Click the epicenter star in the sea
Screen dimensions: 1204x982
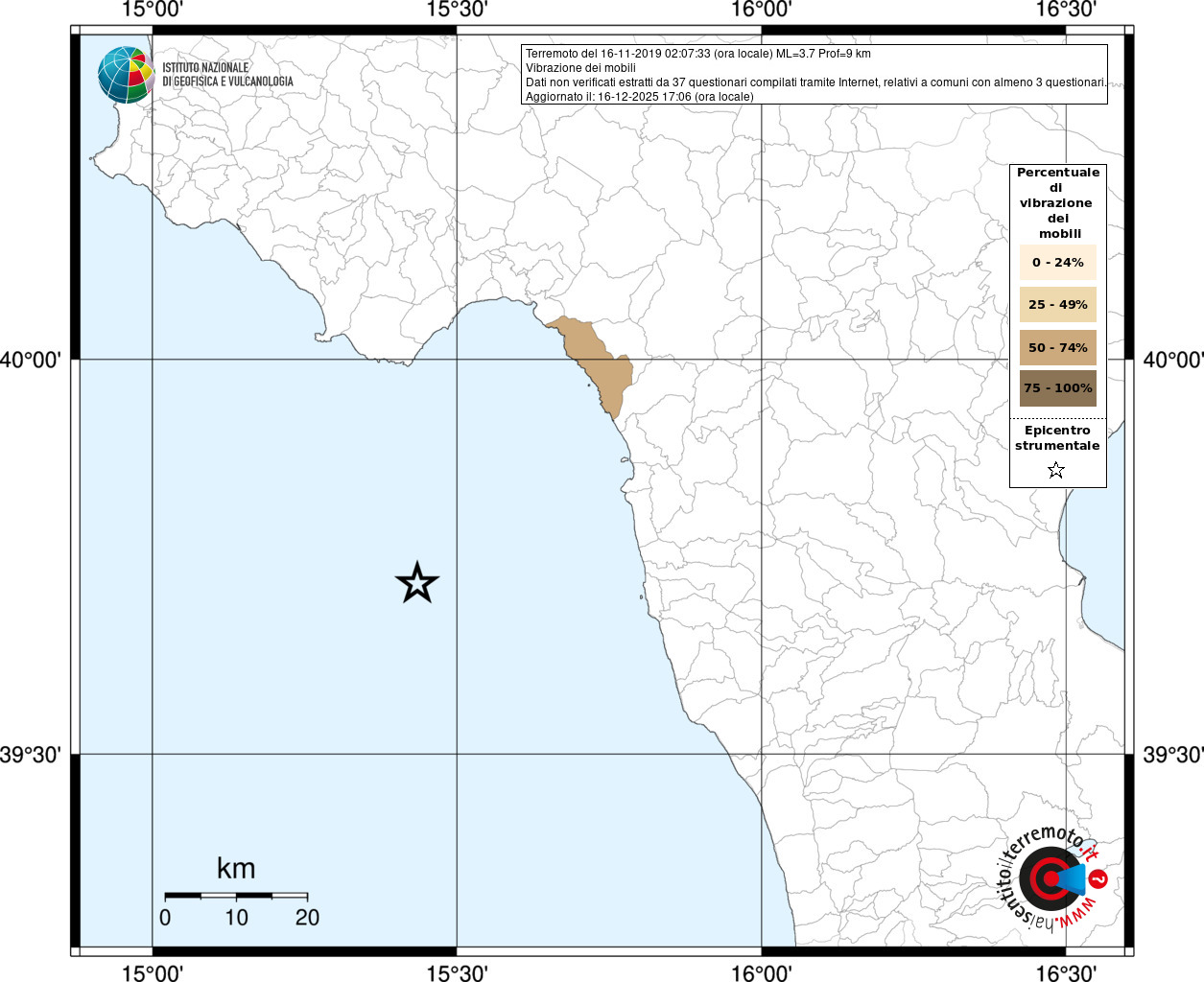417,583
